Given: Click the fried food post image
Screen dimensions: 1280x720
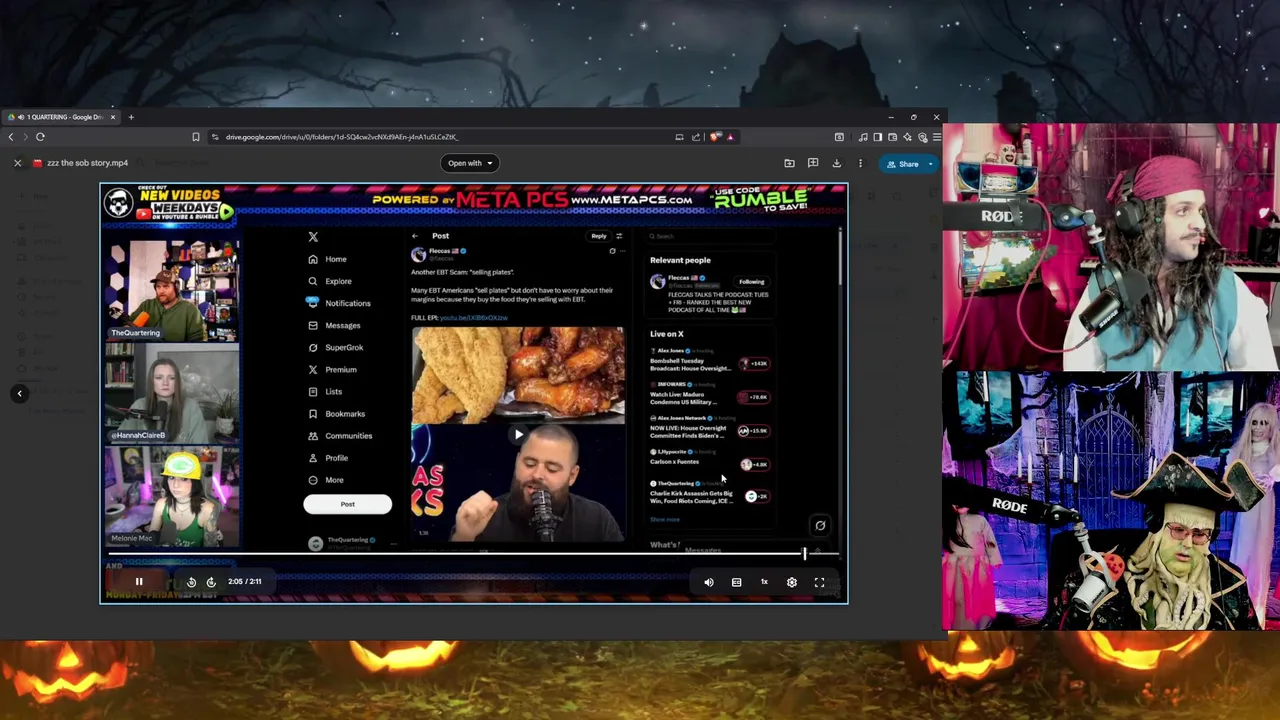Looking at the screenshot, I should (518, 375).
